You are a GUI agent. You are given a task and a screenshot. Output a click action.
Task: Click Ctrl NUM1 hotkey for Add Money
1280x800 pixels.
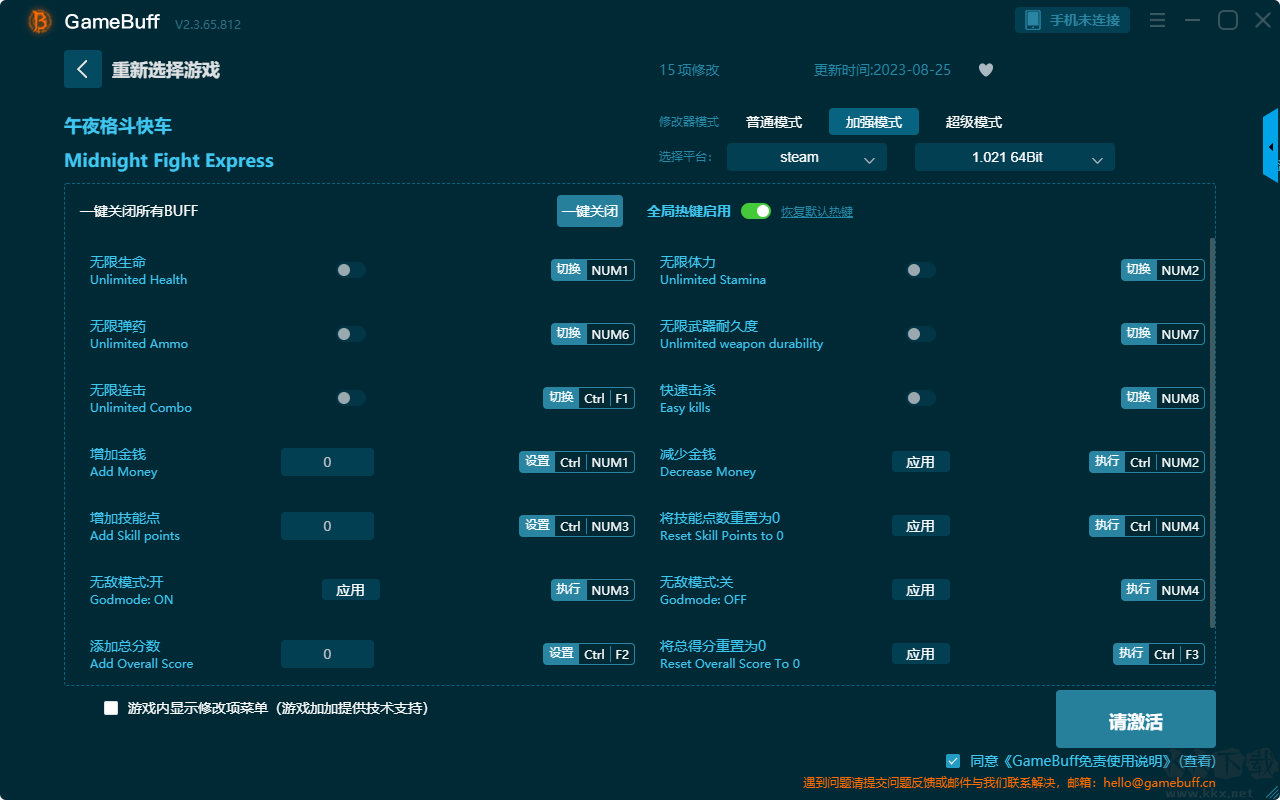click(577, 462)
